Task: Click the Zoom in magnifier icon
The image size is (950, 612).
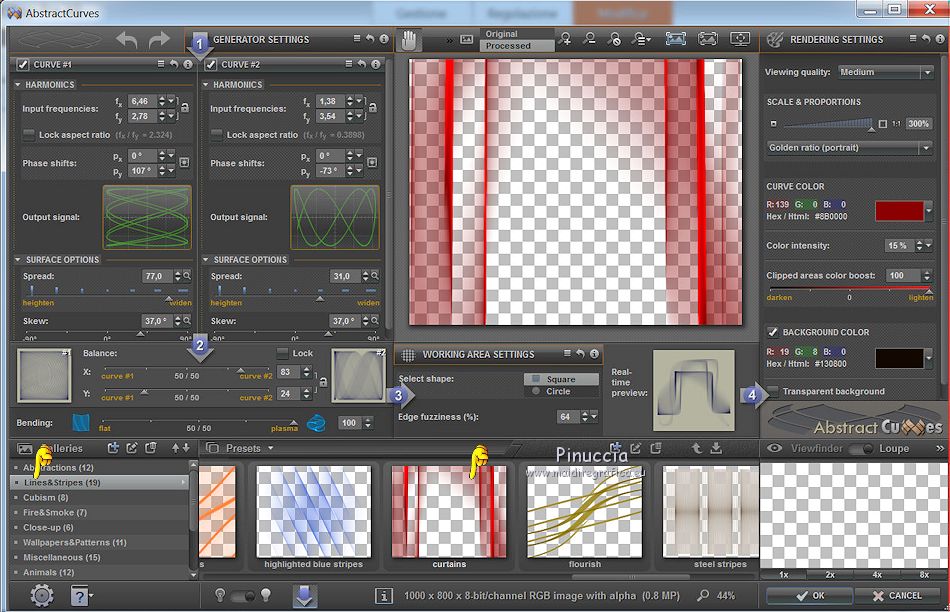Action: point(565,39)
